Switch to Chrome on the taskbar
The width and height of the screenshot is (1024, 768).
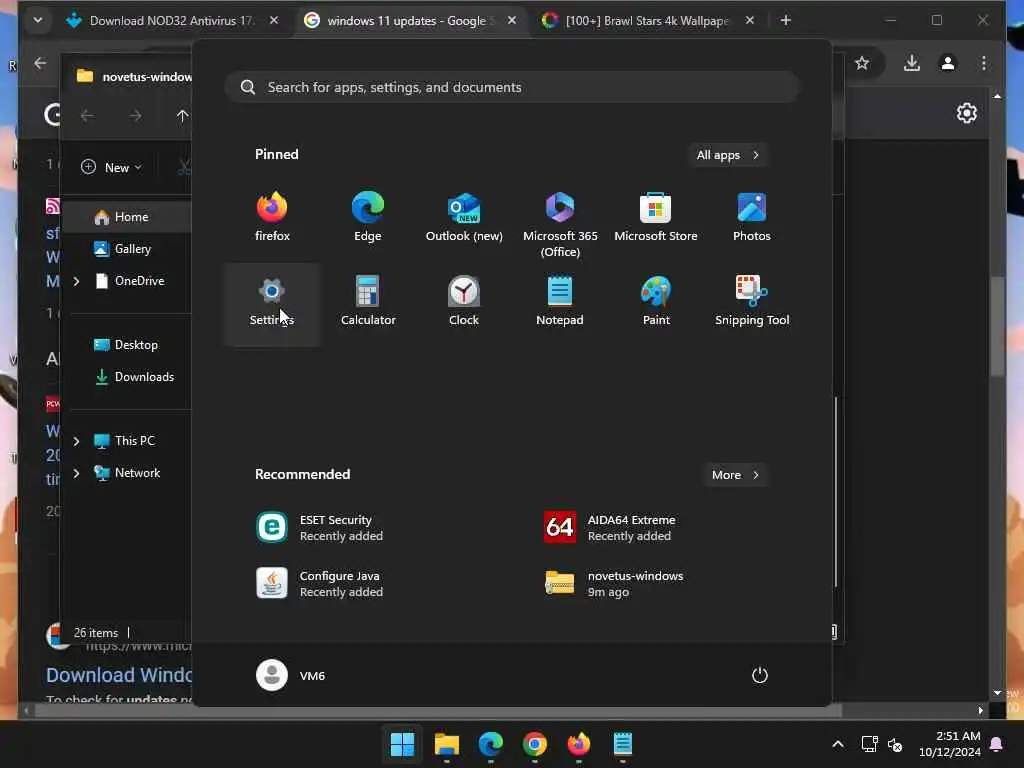[x=534, y=744]
